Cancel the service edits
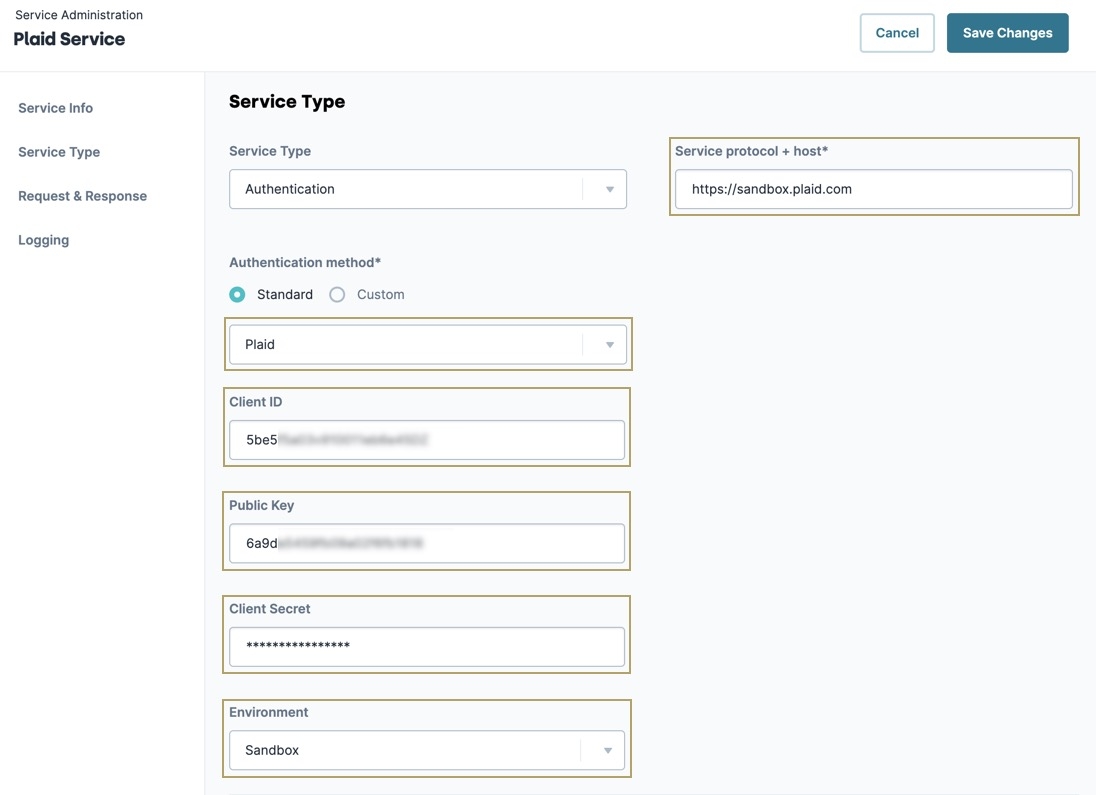This screenshot has width=1096, height=795. tap(897, 33)
